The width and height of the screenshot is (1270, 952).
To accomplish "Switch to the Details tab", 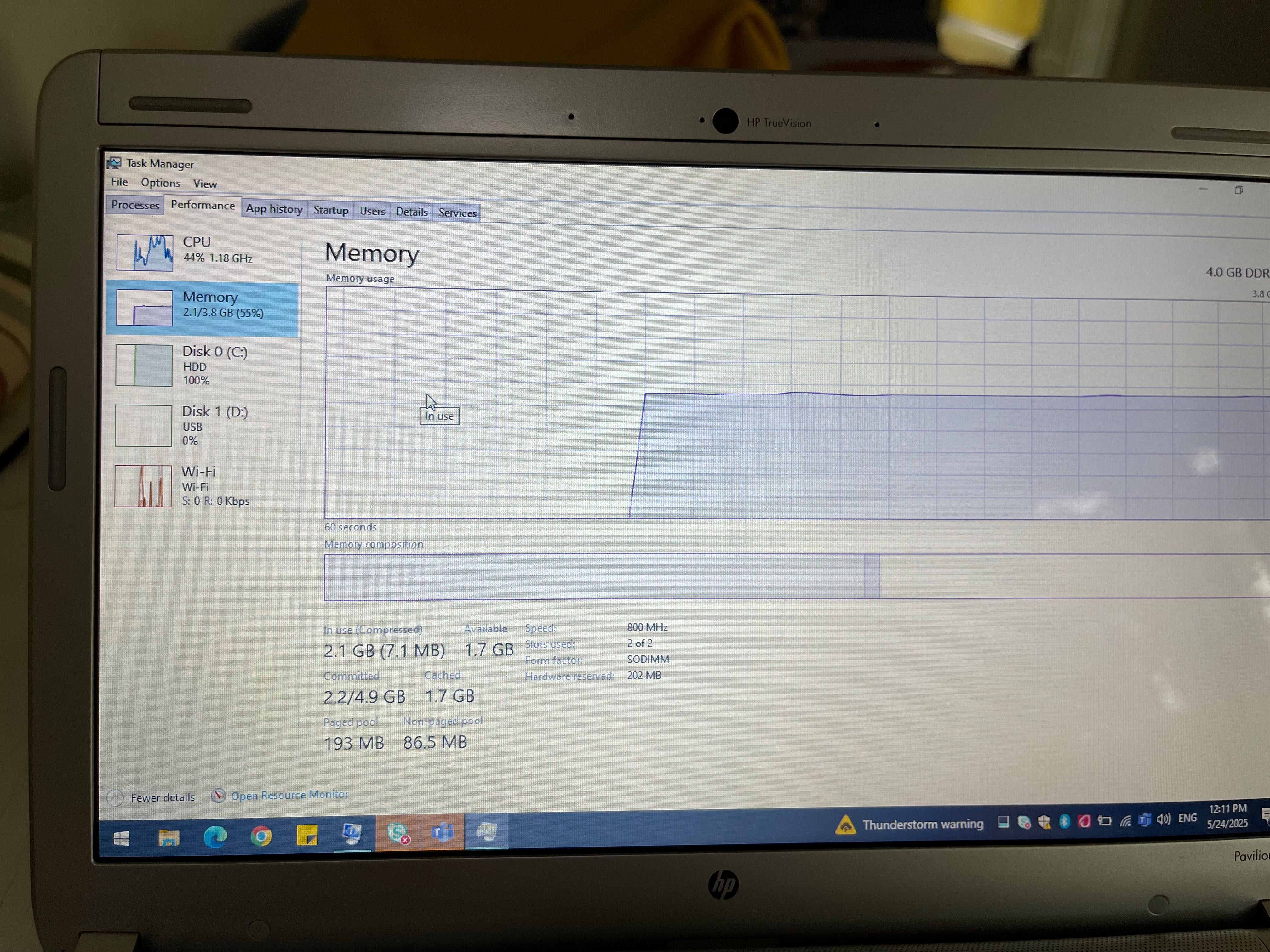I will [412, 212].
